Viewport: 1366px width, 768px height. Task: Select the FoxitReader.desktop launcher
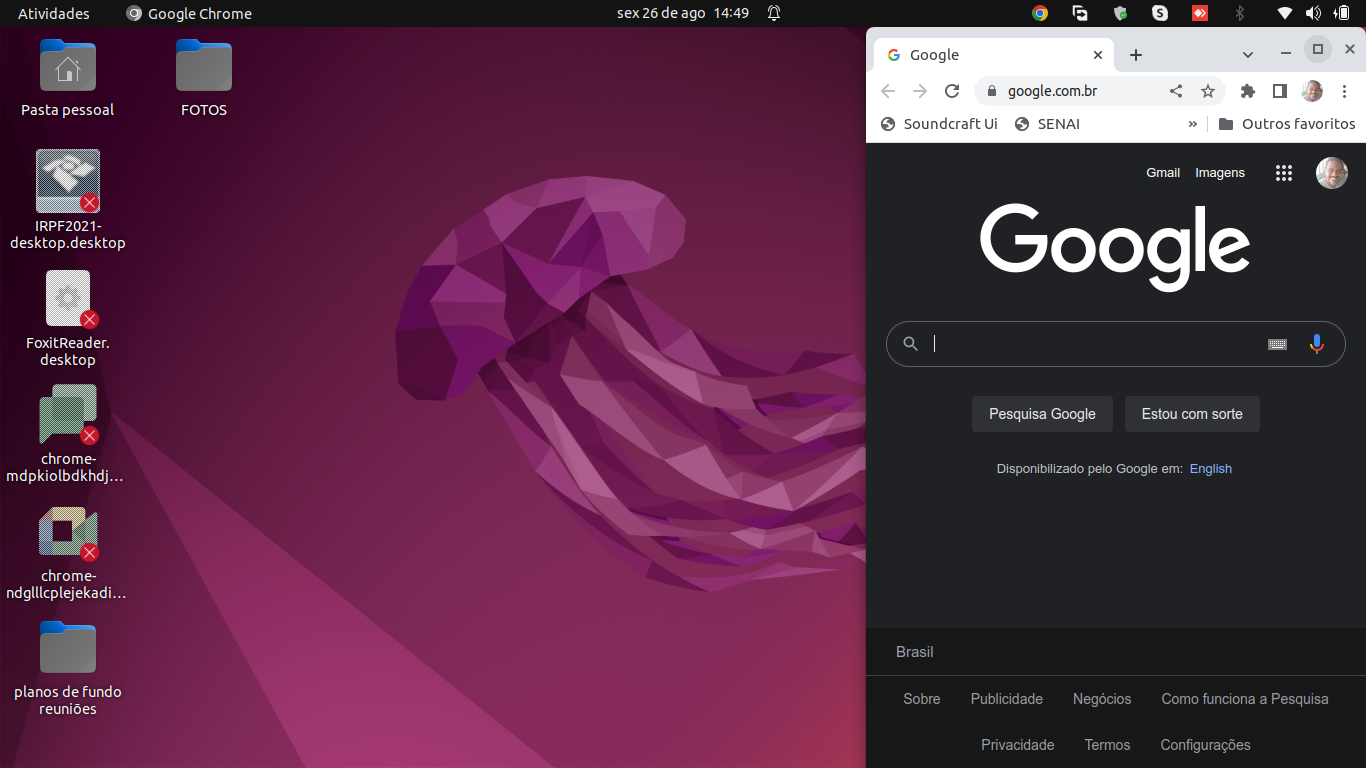[x=68, y=318]
